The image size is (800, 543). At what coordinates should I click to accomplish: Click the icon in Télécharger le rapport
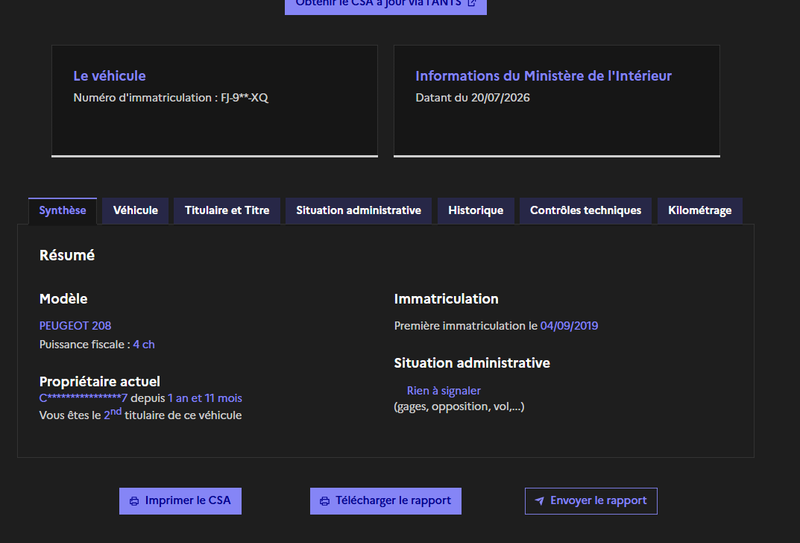(324, 501)
